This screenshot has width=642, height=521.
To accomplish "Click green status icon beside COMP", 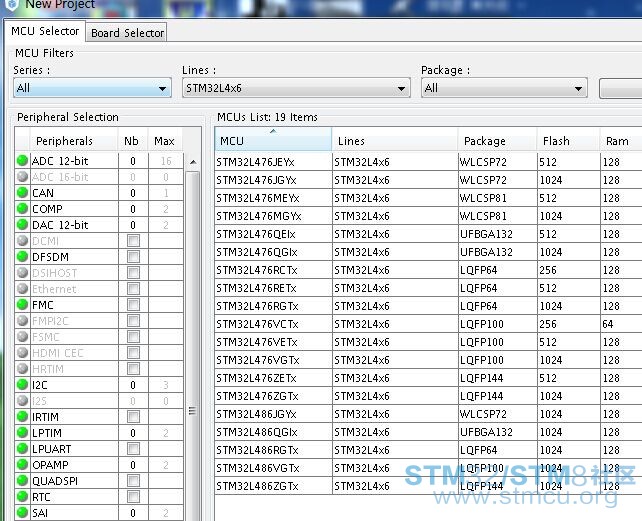I will click(x=23, y=208).
